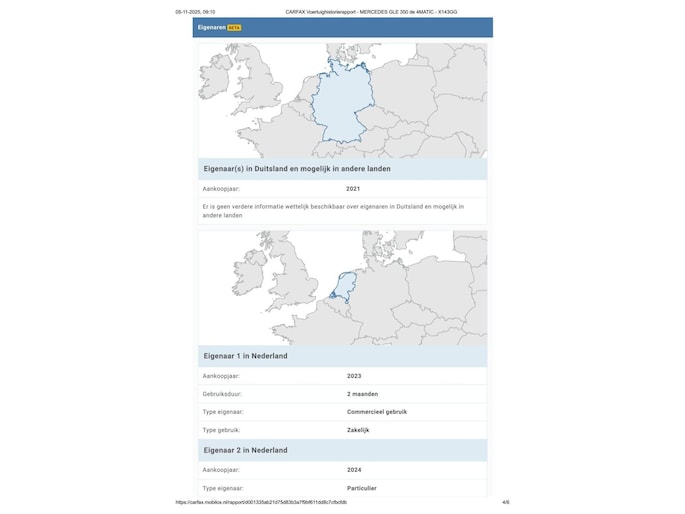The width and height of the screenshot is (685, 514).
Task: Click the 'Zakelijk' usage type value
Action: tap(358, 430)
